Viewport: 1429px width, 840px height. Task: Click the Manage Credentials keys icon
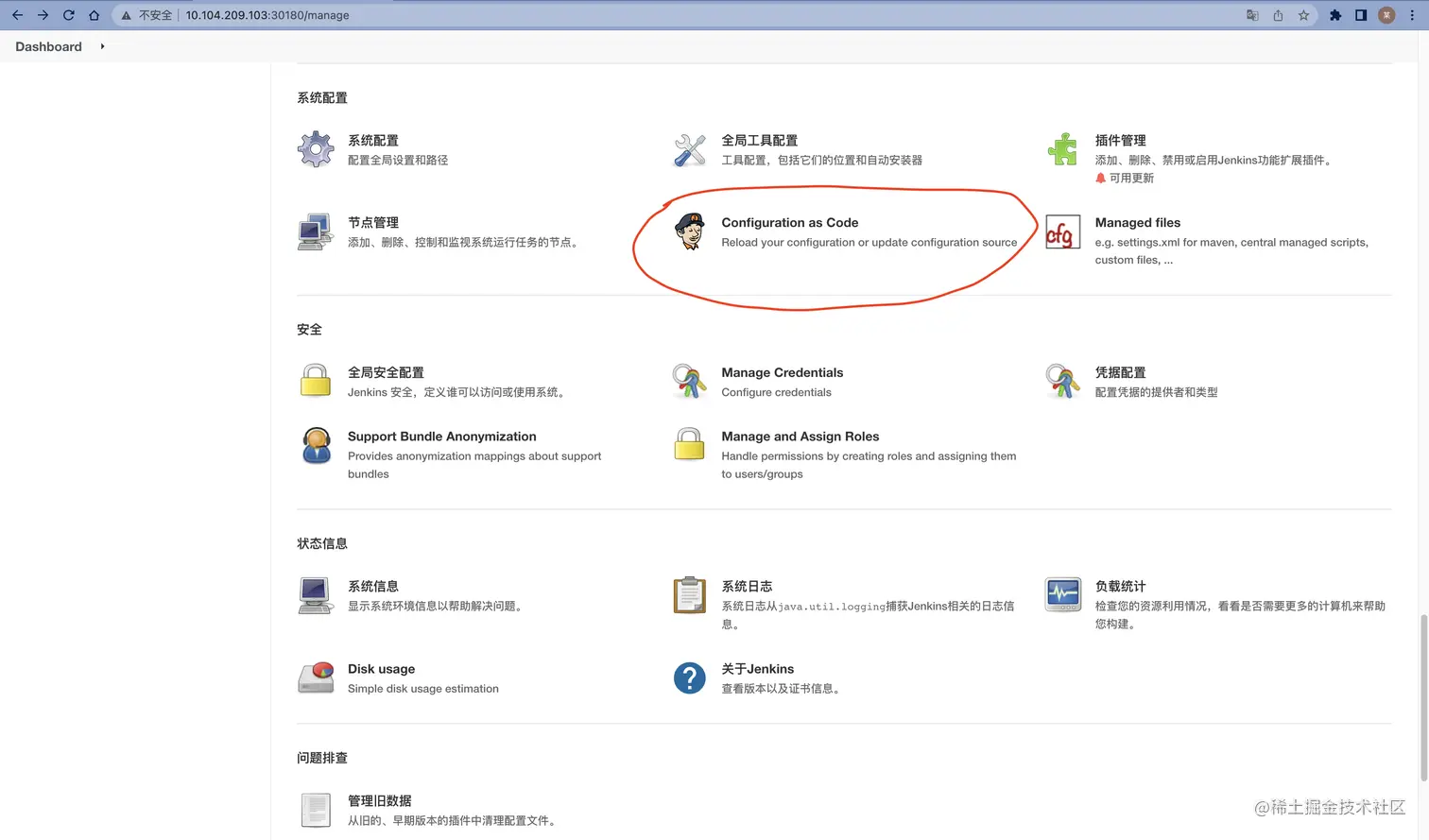point(689,381)
